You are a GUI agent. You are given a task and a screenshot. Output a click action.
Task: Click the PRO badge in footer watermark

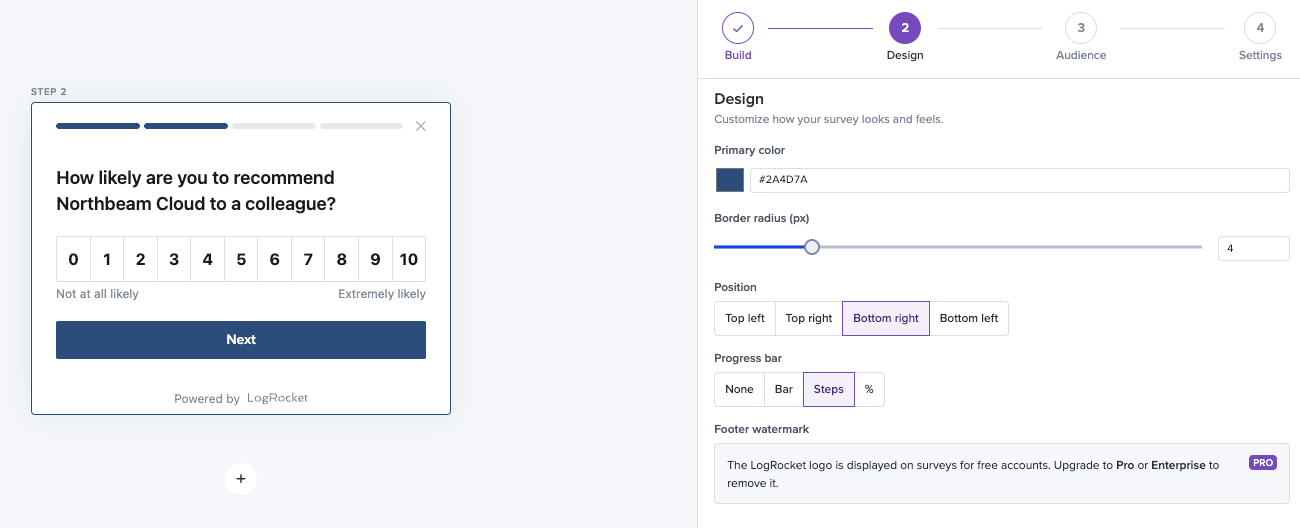coord(1262,463)
